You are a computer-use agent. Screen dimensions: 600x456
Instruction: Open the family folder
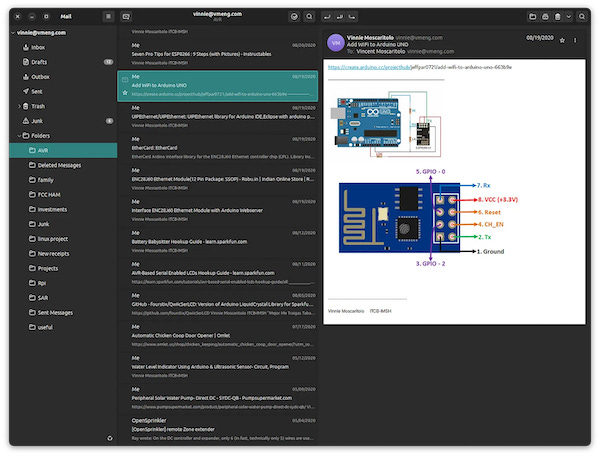[x=63, y=180]
